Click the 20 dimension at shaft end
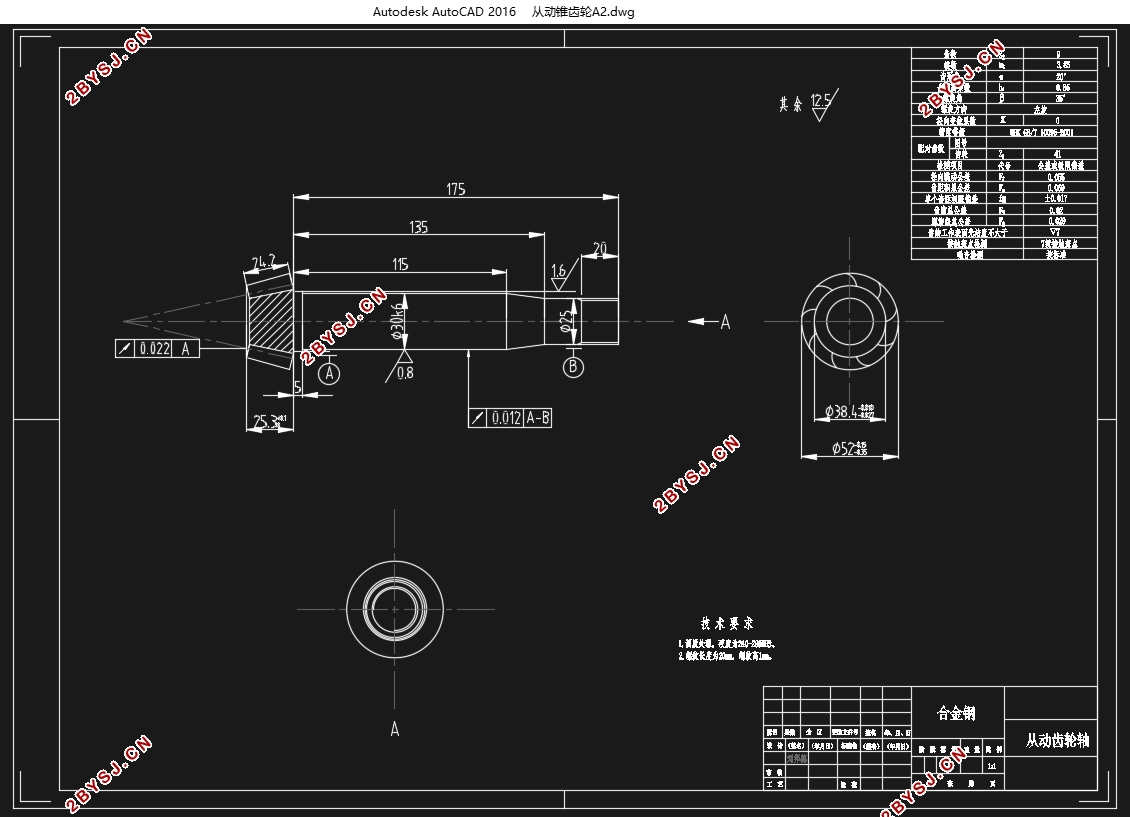Screen dimensions: 1130x817 [x=600, y=249]
